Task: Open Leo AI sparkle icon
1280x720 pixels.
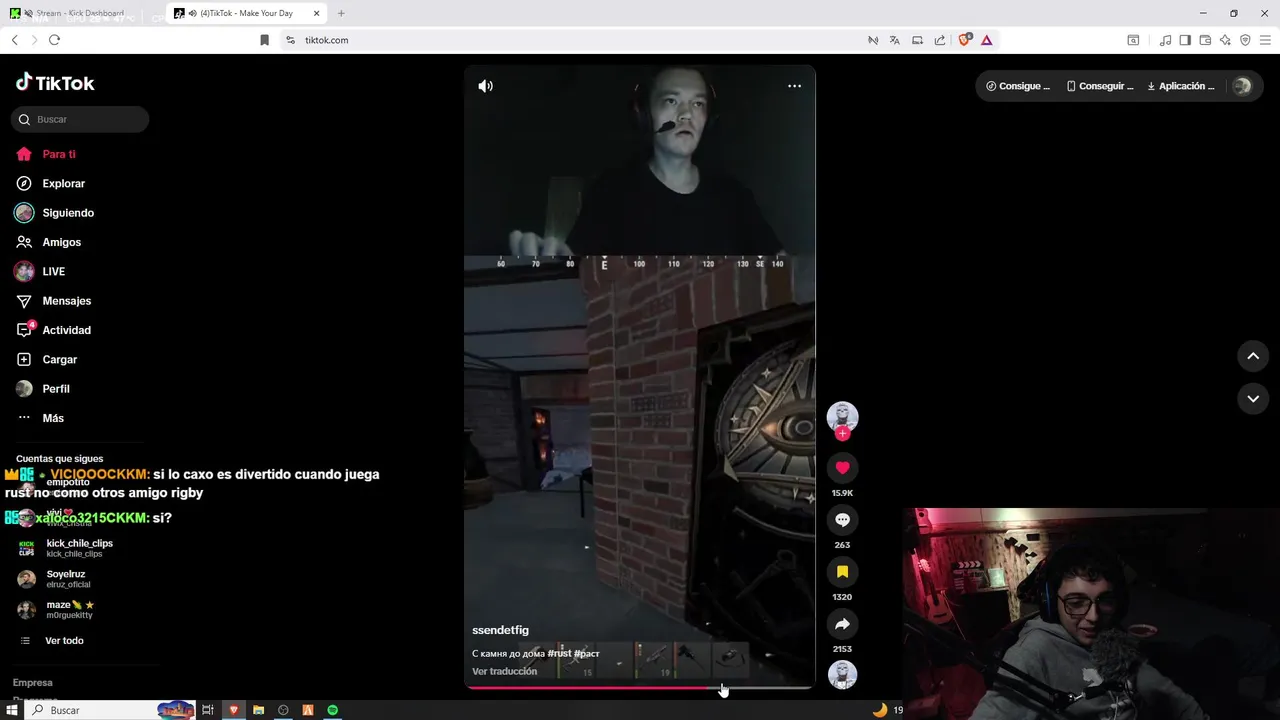Action: pyautogui.click(x=1225, y=40)
